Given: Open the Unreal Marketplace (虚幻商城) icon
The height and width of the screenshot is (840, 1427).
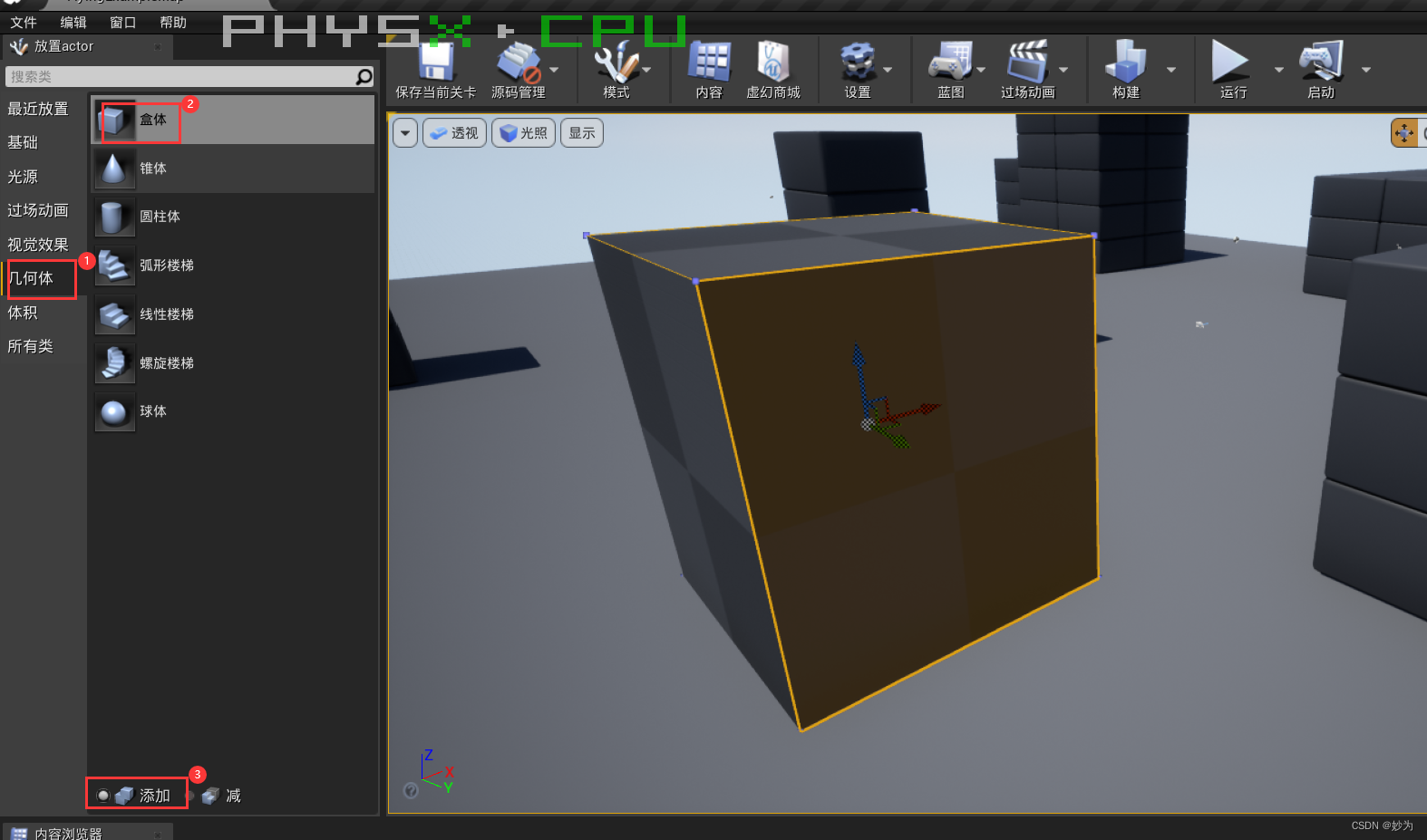Looking at the screenshot, I should click(x=772, y=62).
